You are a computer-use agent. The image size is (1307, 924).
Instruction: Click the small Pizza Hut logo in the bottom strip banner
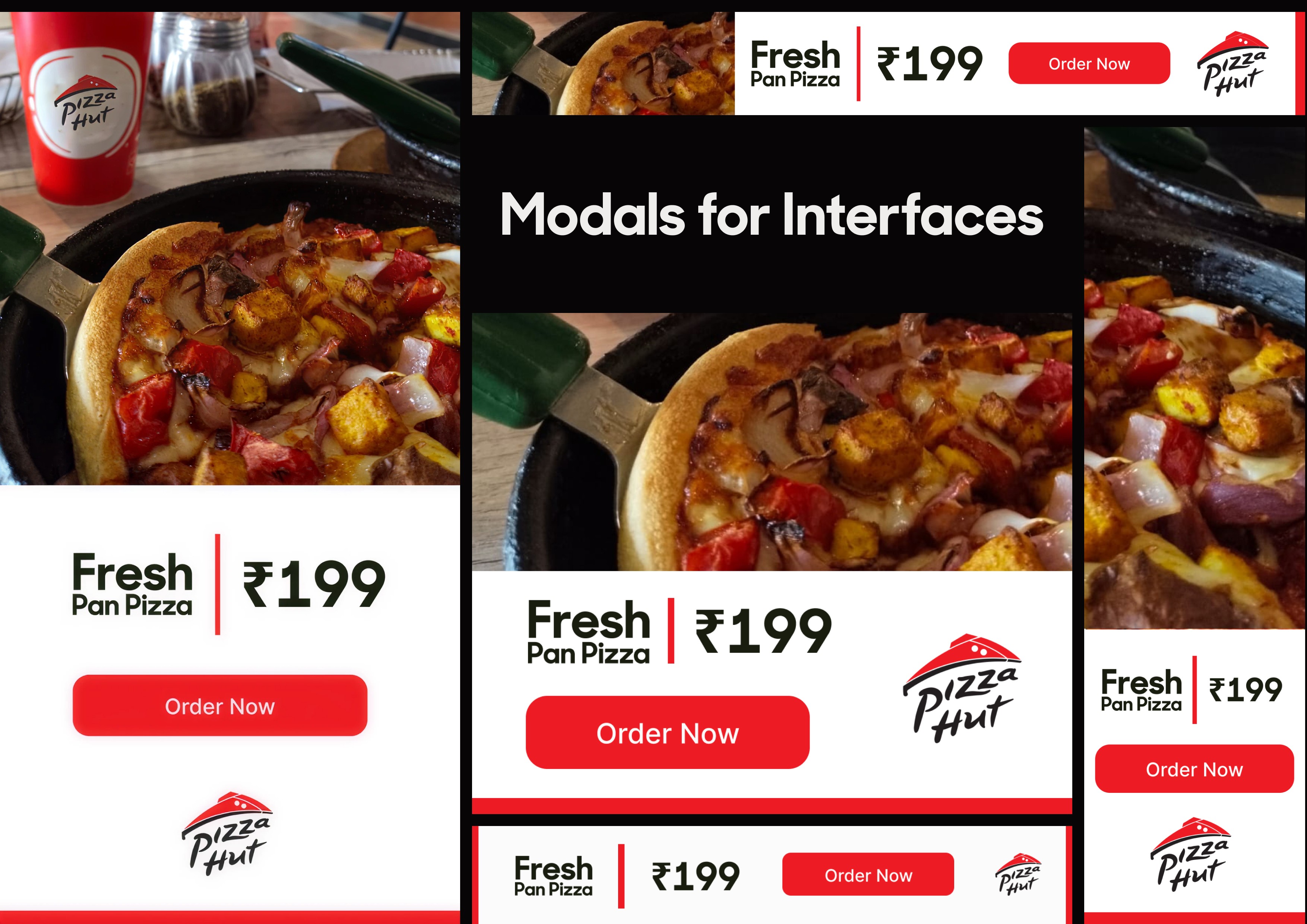click(x=1018, y=874)
